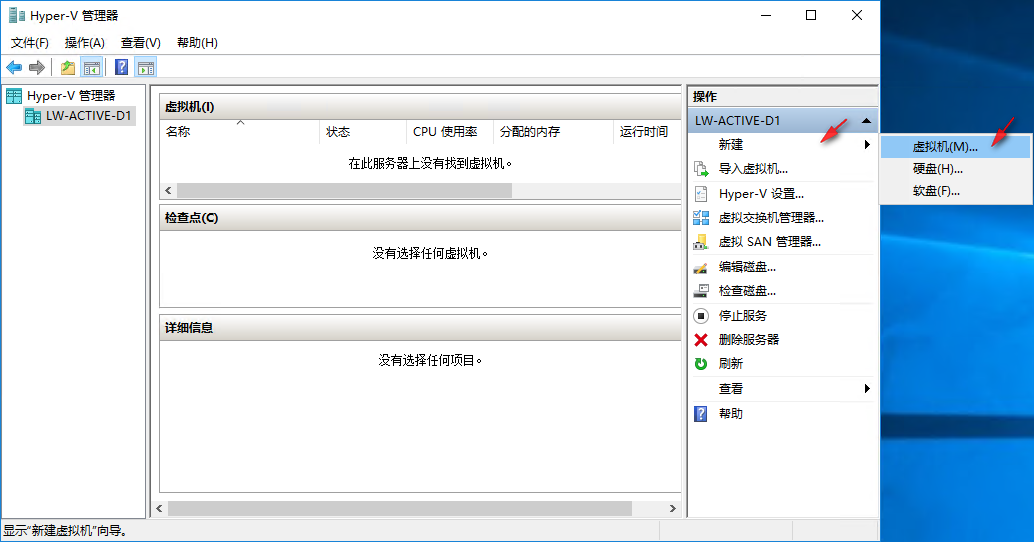Expand the 新建 submenu arrow
The image size is (1034, 542).
click(867, 144)
